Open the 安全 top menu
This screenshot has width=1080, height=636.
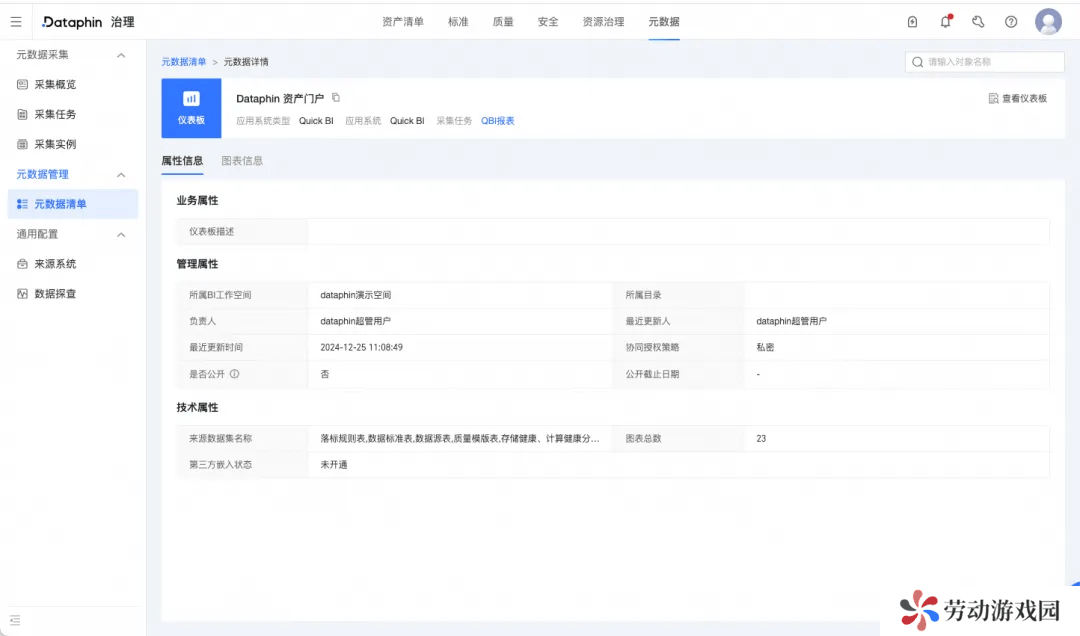click(x=548, y=22)
